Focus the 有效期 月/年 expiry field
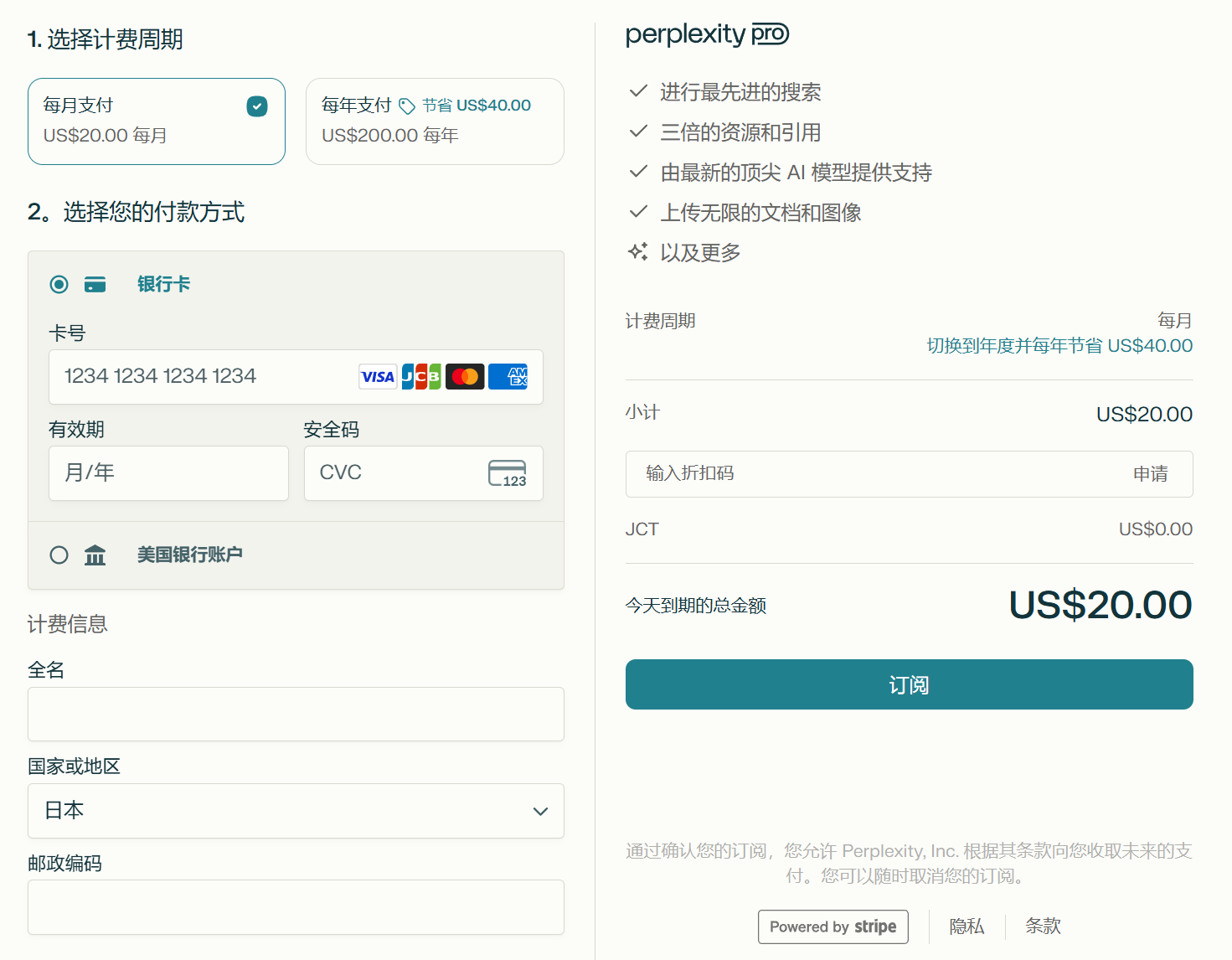This screenshot has height=960, width=1232. tap(168, 473)
